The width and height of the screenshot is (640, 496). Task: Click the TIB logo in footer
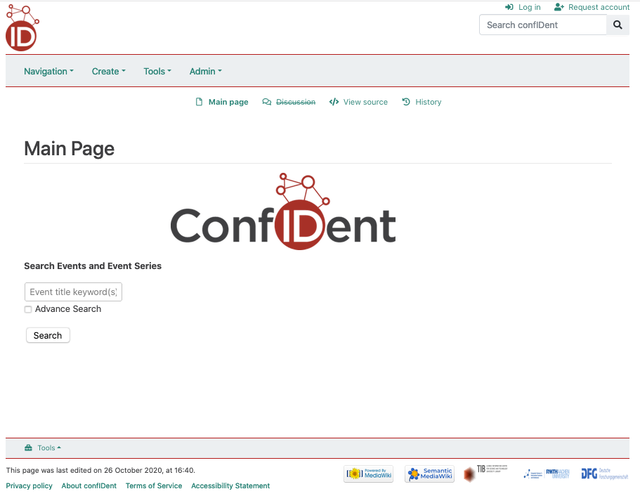[485, 473]
